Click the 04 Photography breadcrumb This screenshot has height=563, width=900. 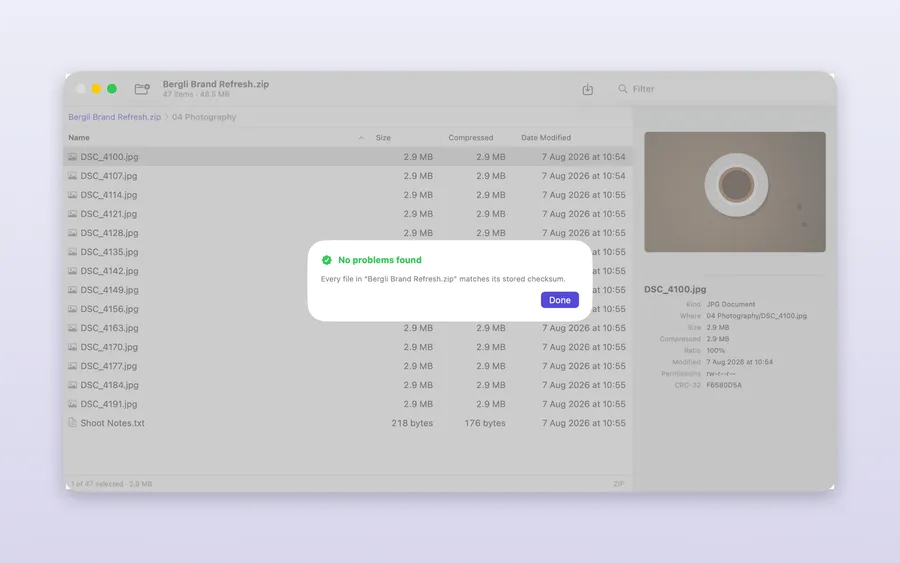(x=204, y=117)
